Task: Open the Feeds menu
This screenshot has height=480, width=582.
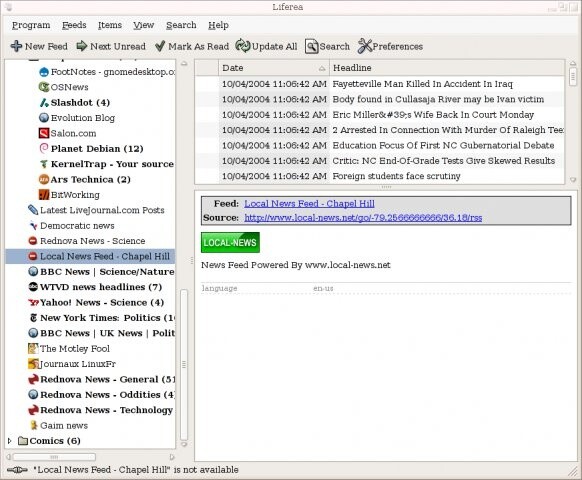Action: tap(74, 25)
